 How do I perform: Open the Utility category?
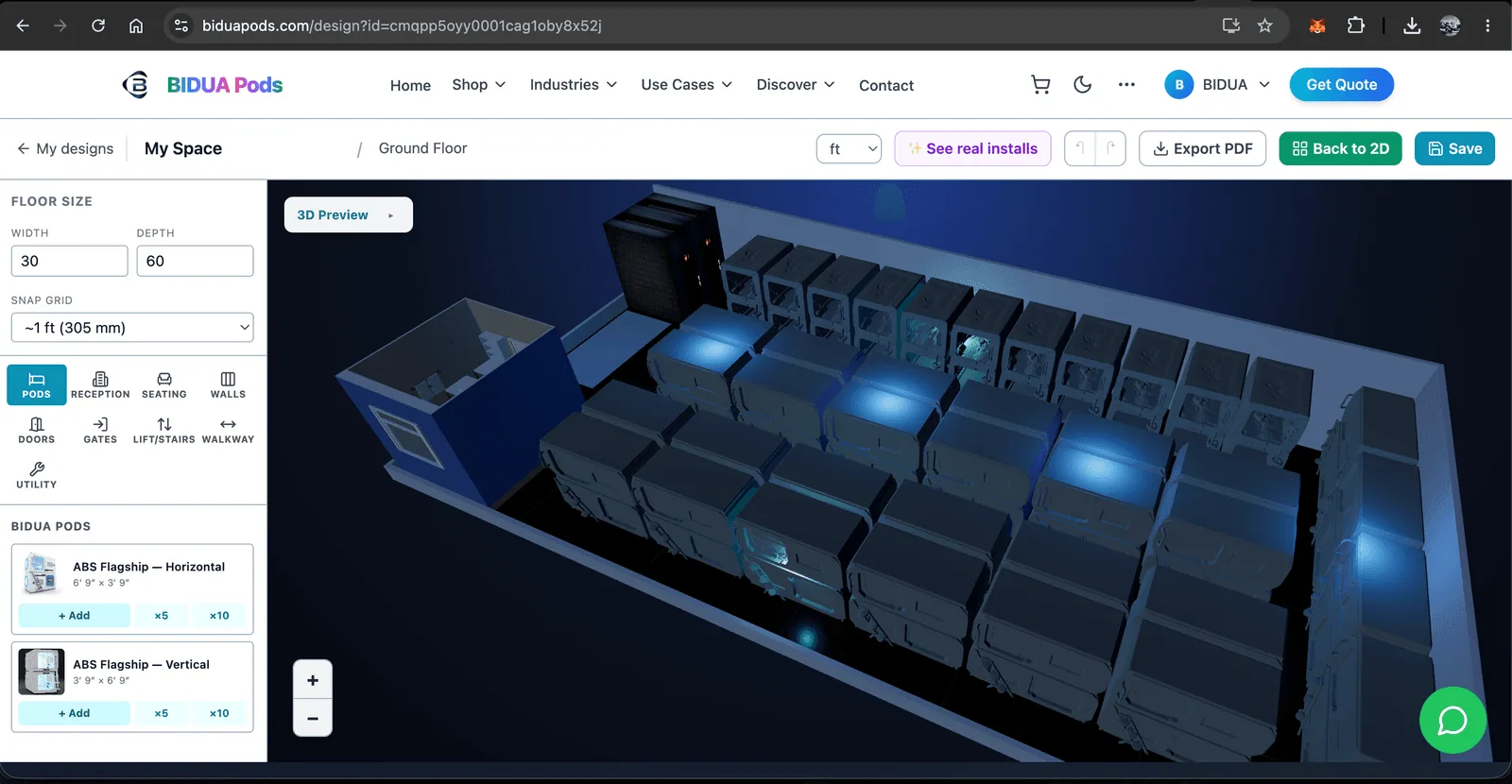point(37,475)
